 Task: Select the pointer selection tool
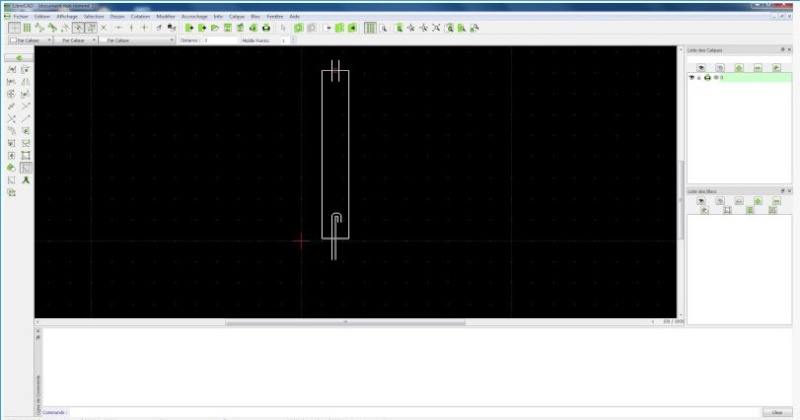tap(283, 28)
